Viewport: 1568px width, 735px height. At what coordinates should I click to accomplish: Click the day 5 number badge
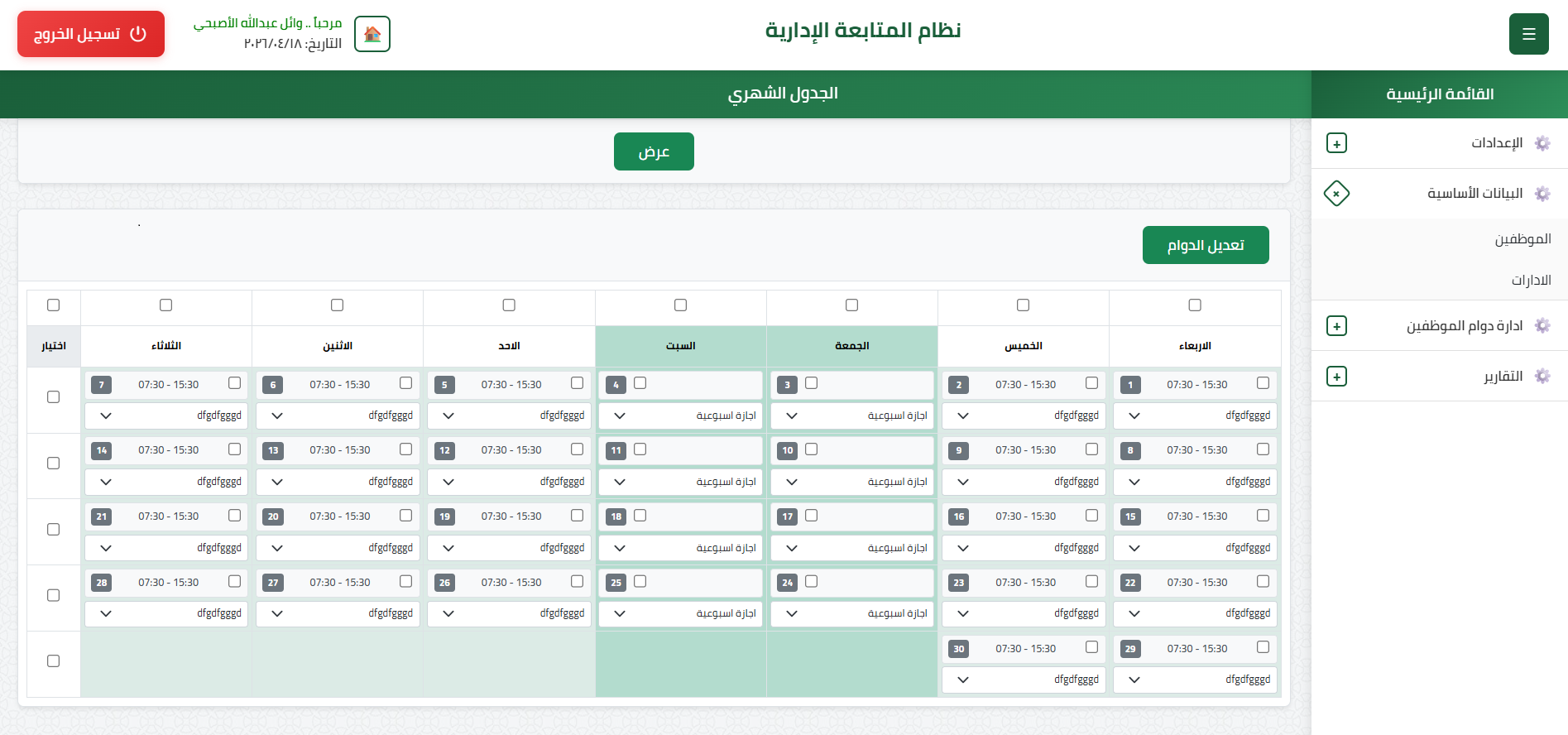pyautogui.click(x=444, y=385)
